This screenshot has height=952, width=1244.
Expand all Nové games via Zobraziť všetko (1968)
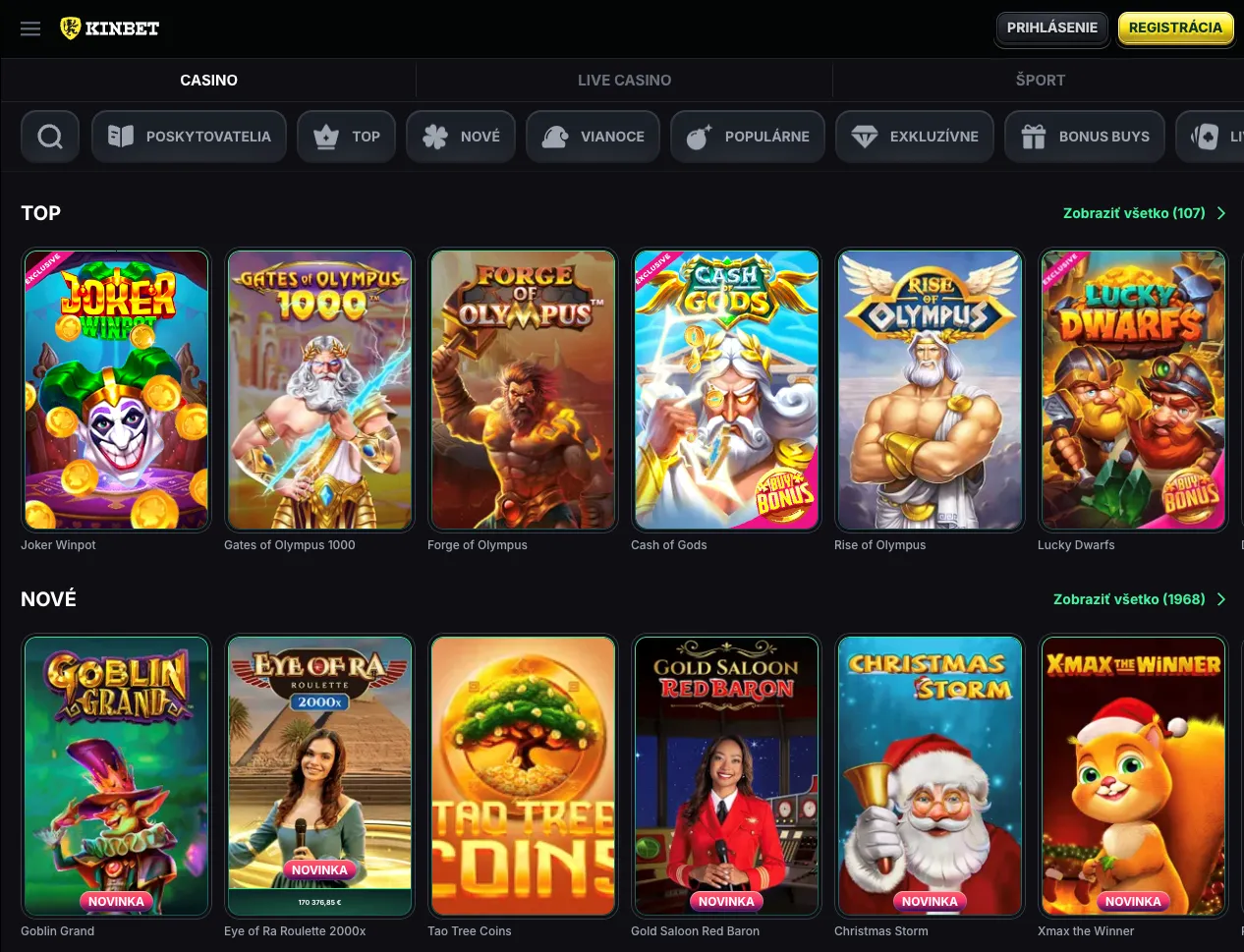(1139, 599)
